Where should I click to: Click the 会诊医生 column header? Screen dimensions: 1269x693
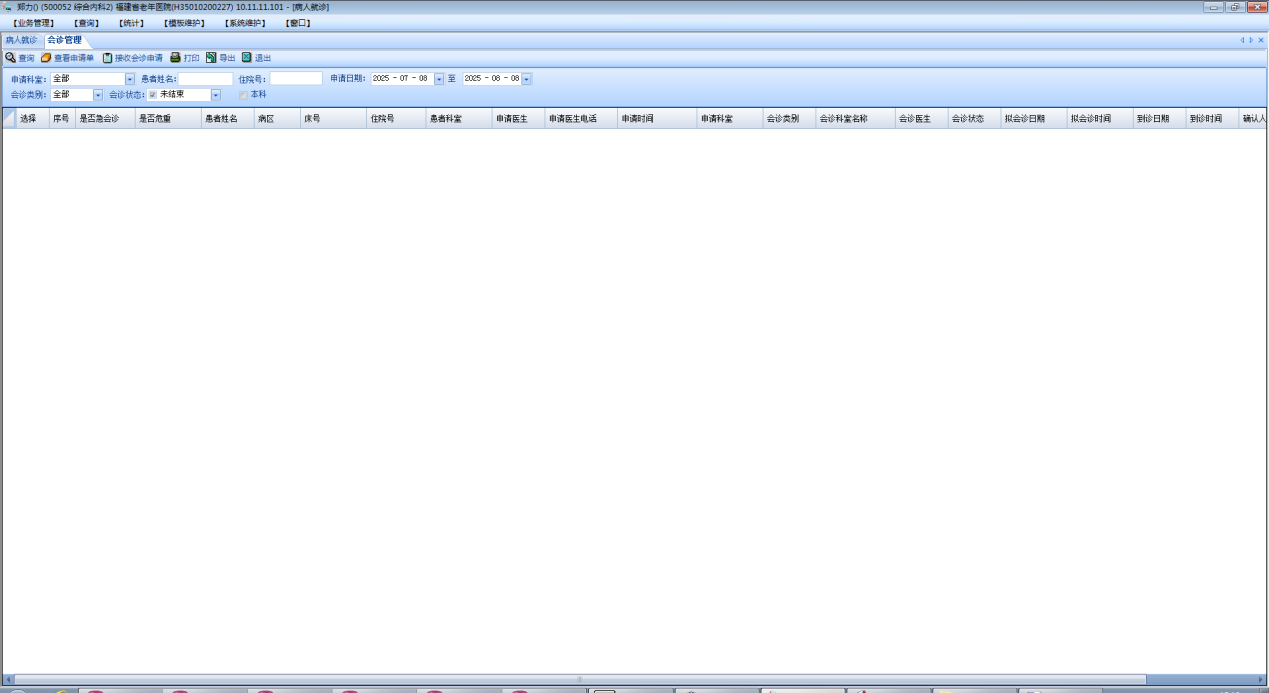pos(922,118)
